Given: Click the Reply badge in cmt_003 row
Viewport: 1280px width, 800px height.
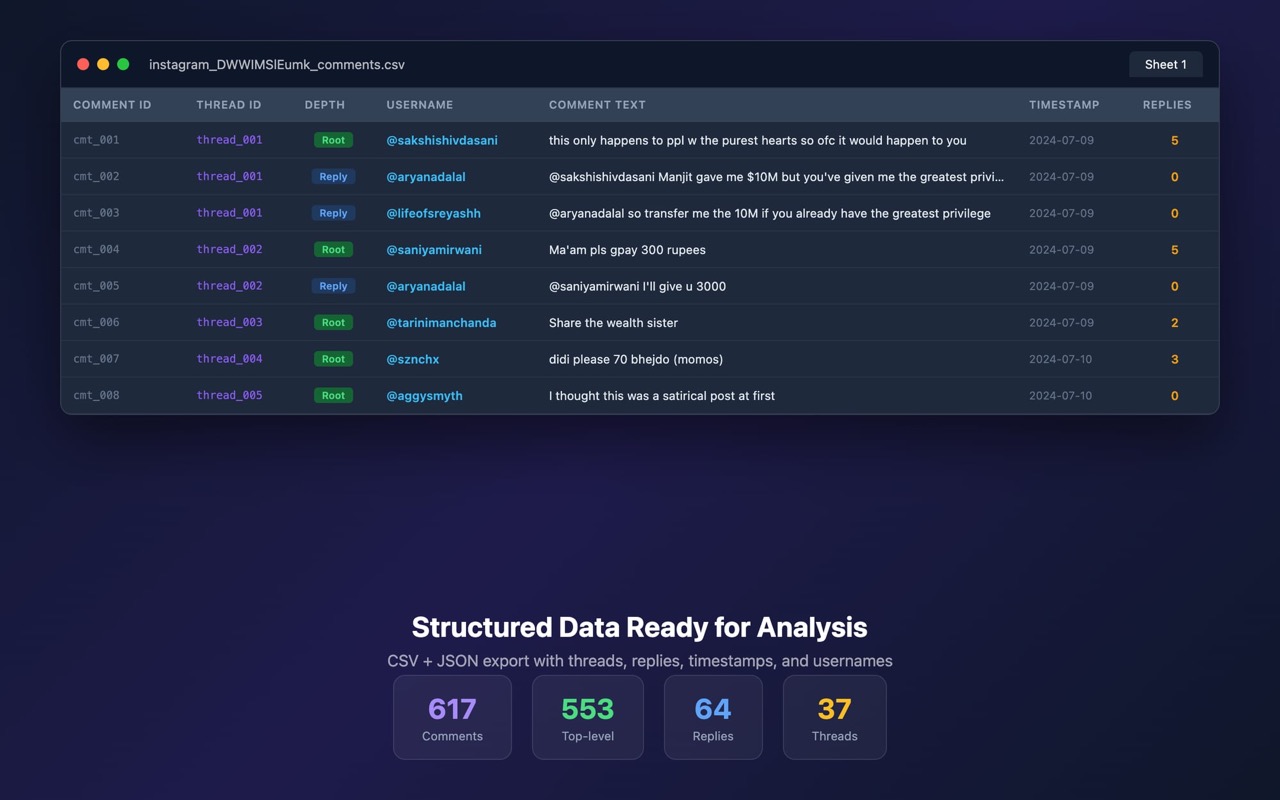Looking at the screenshot, I should (333, 214).
